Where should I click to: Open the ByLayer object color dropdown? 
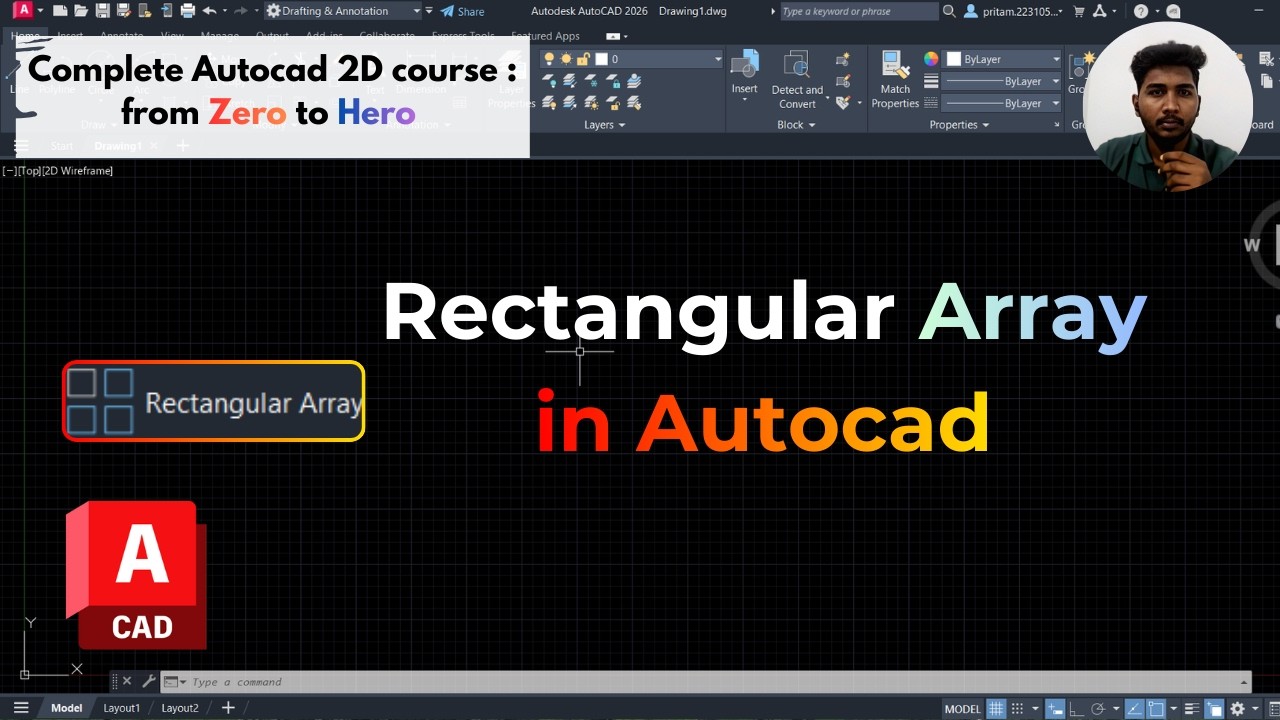1002,59
